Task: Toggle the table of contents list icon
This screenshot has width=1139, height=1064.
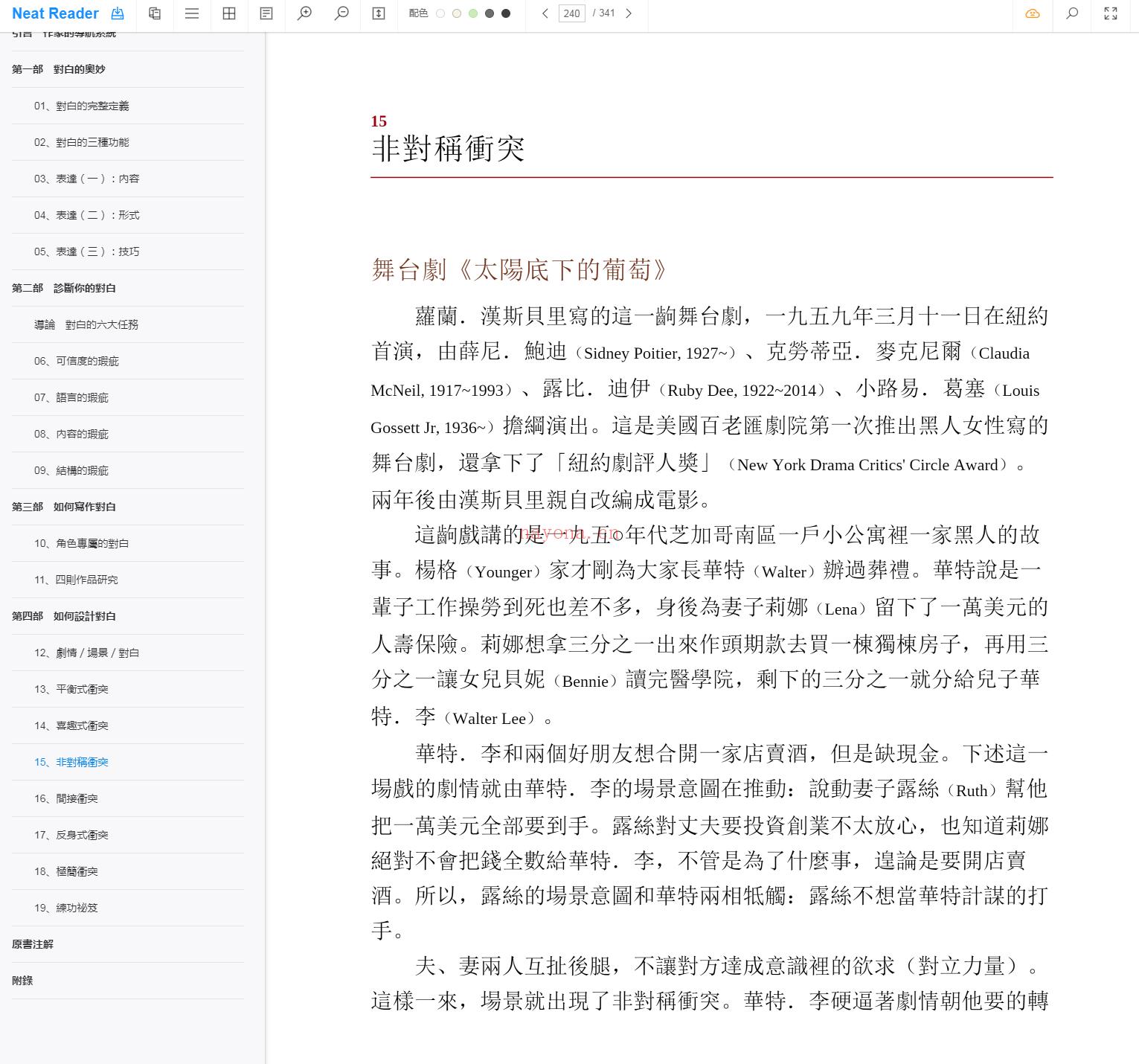Action: [192, 13]
